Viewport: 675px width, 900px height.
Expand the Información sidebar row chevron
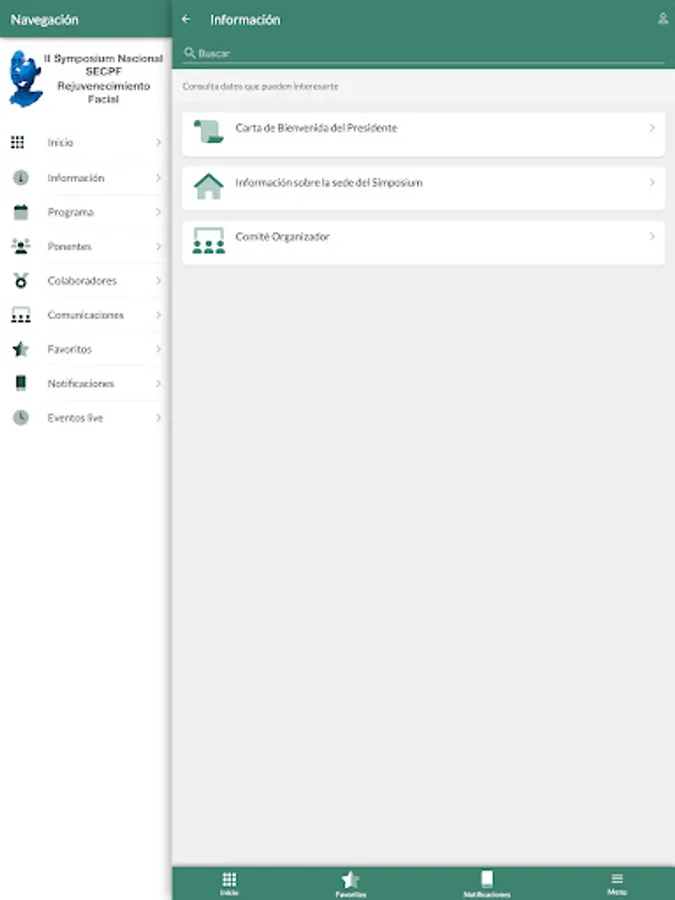158,178
